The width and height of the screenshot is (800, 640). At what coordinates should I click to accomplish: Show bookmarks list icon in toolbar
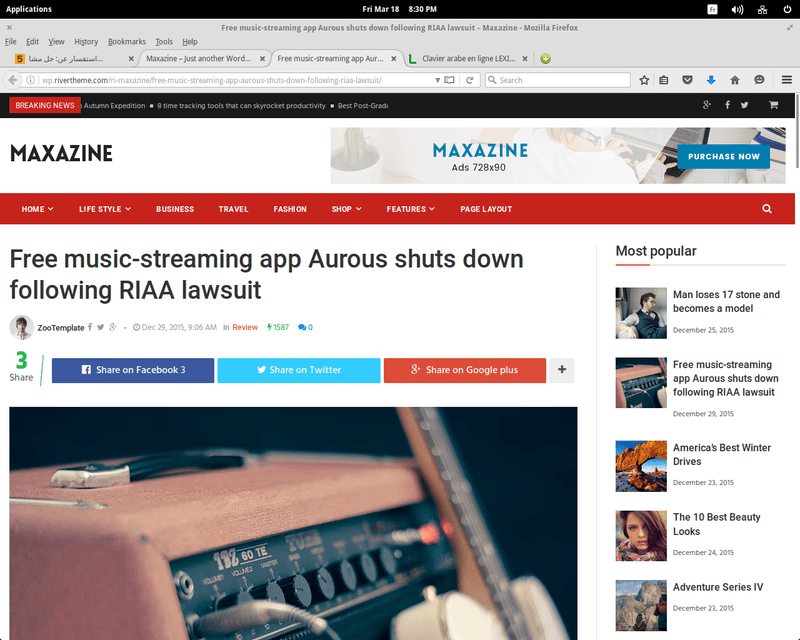pyautogui.click(x=664, y=80)
